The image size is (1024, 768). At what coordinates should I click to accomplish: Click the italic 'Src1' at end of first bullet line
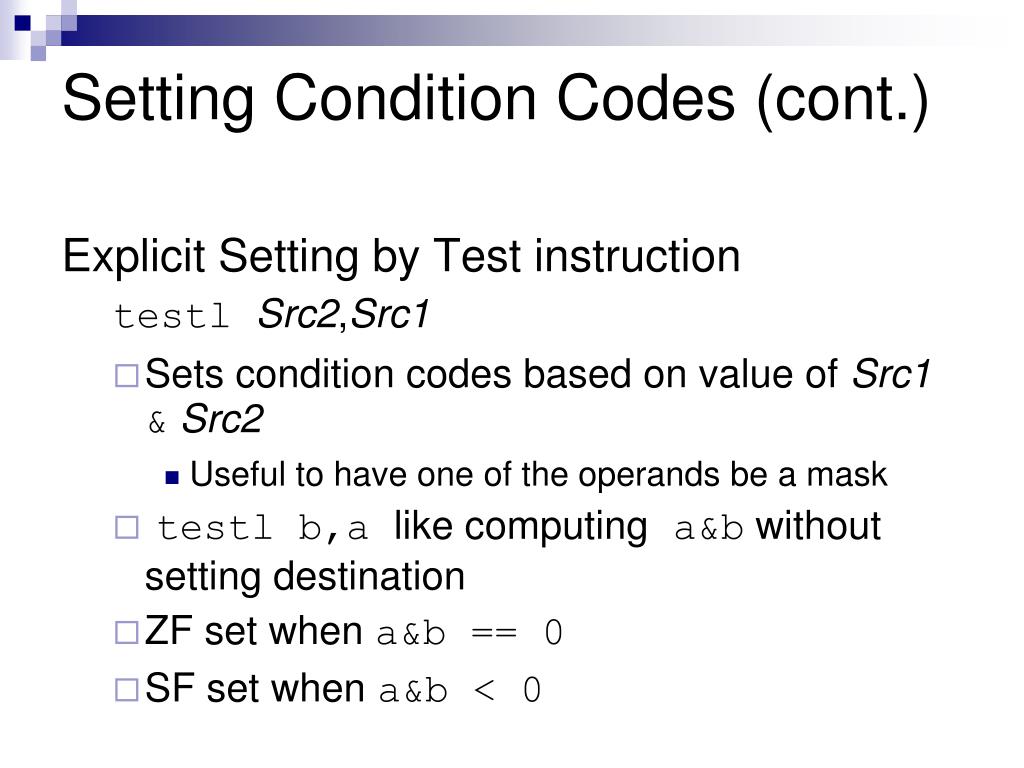tap(891, 374)
